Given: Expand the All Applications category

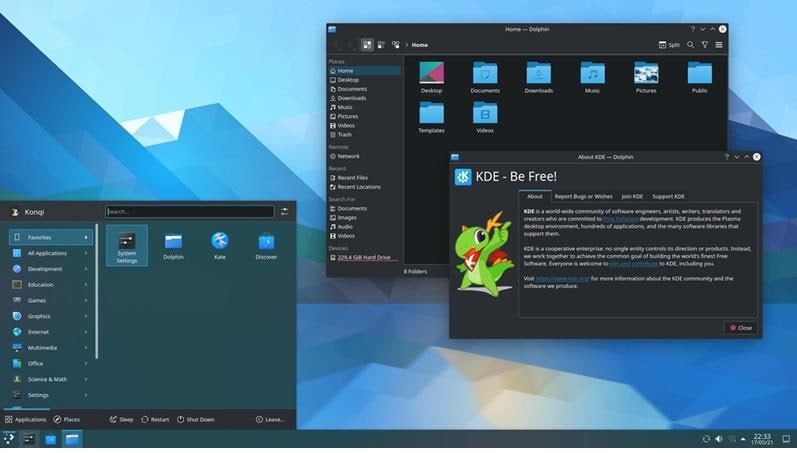Looking at the screenshot, I should click(x=50, y=253).
